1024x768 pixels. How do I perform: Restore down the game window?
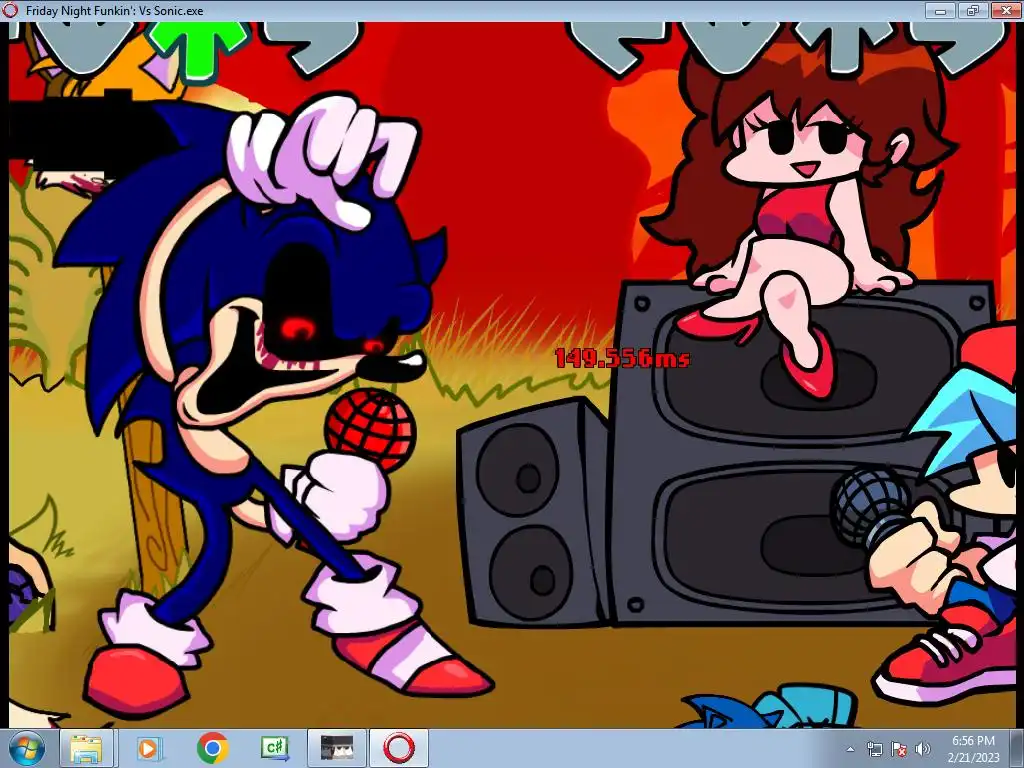click(x=972, y=10)
